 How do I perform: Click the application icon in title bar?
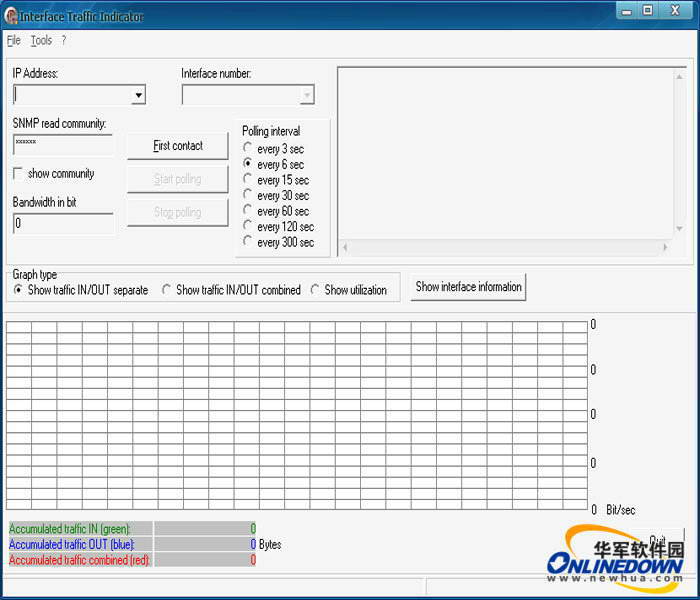[x=11, y=16]
